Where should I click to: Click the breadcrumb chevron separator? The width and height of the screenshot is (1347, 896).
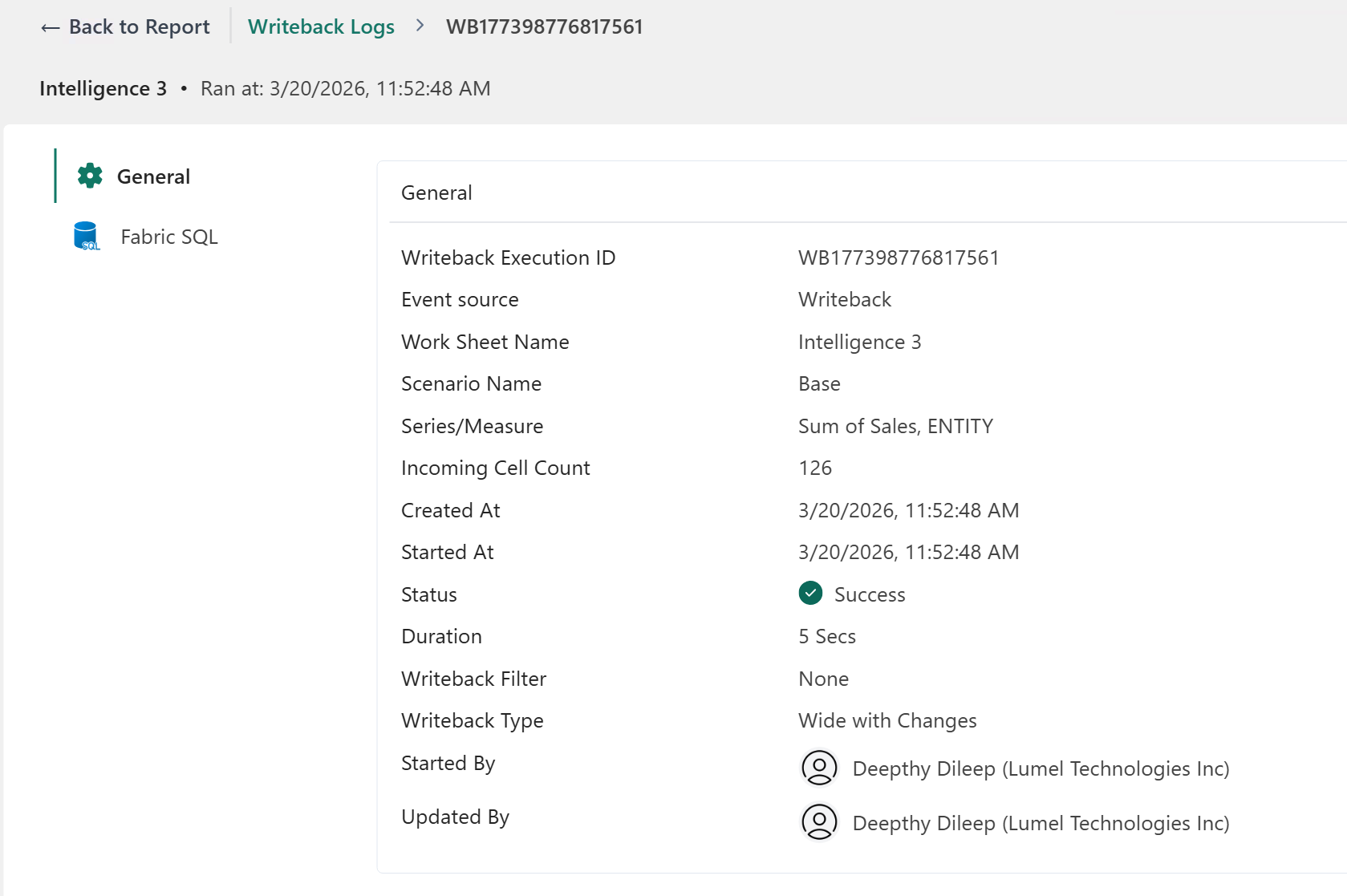click(x=420, y=26)
